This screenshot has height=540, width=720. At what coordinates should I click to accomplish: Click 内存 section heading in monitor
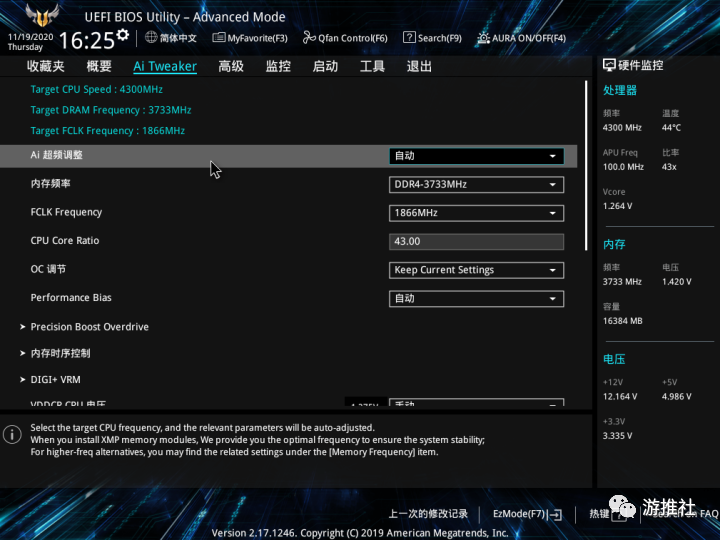coord(614,244)
